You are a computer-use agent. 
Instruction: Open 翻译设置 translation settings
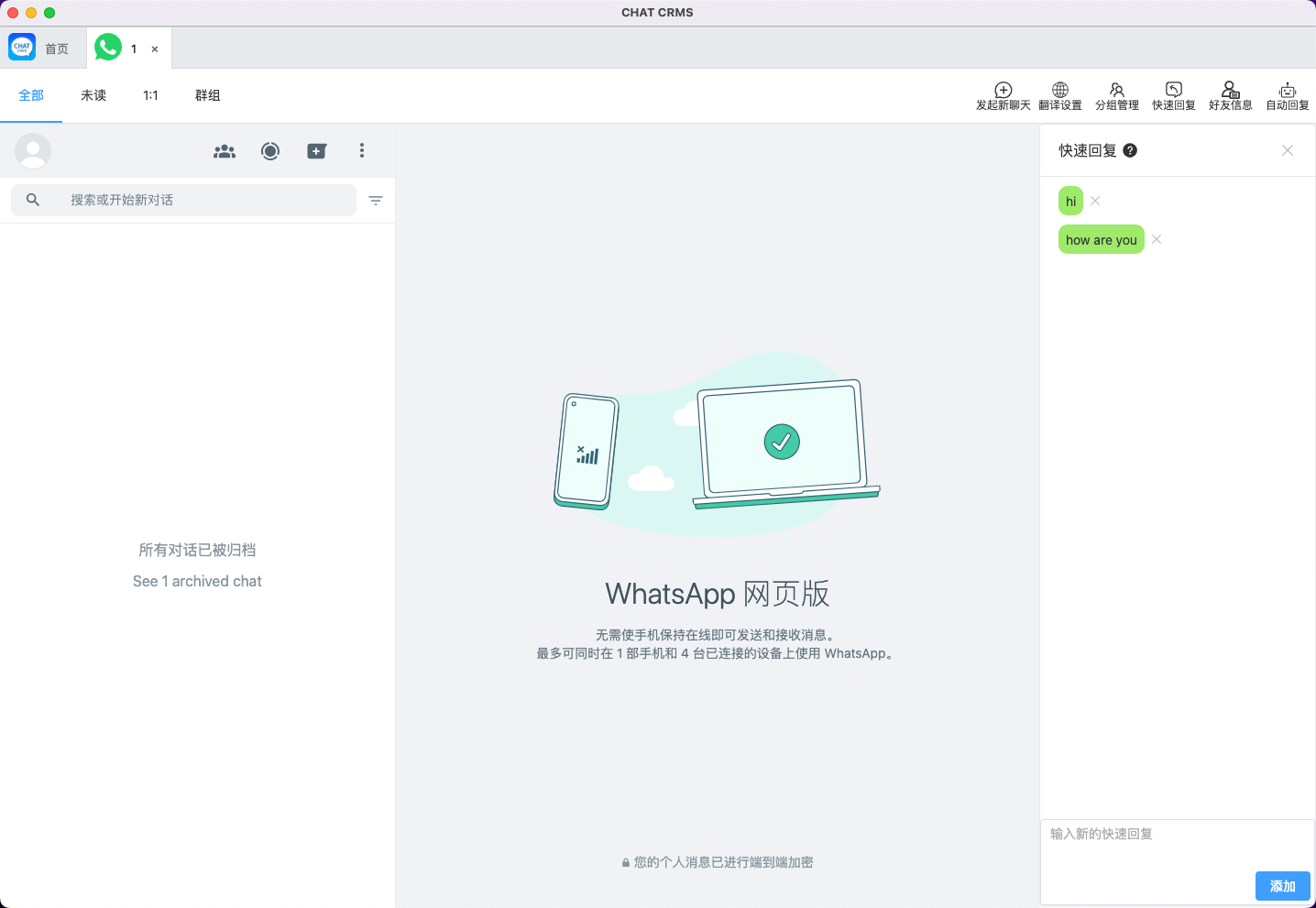[1060, 96]
